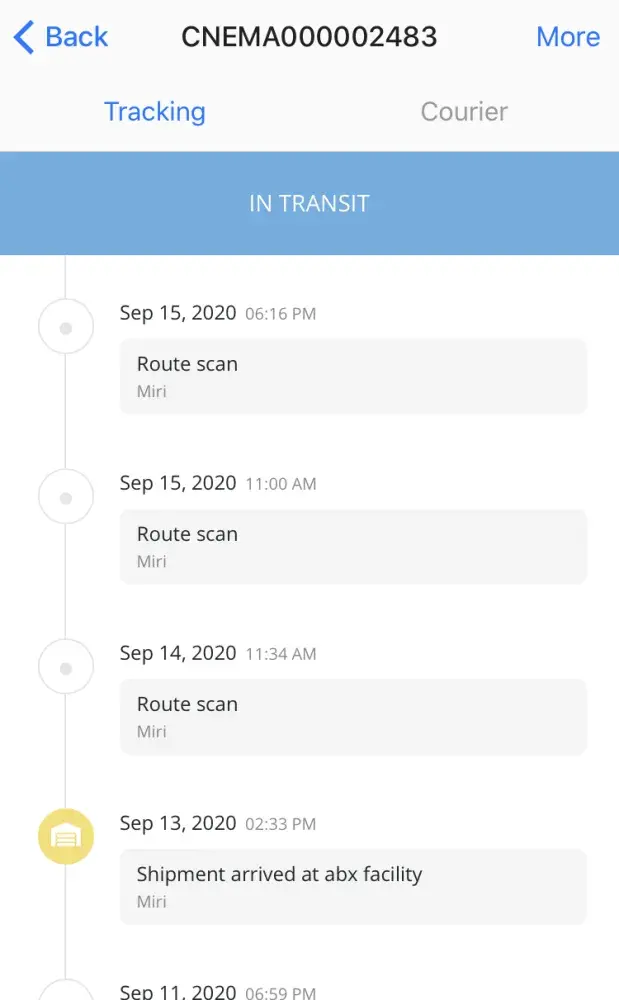This screenshot has width=619, height=1000.
Task: Select the Tracking tab
Action: point(155,111)
